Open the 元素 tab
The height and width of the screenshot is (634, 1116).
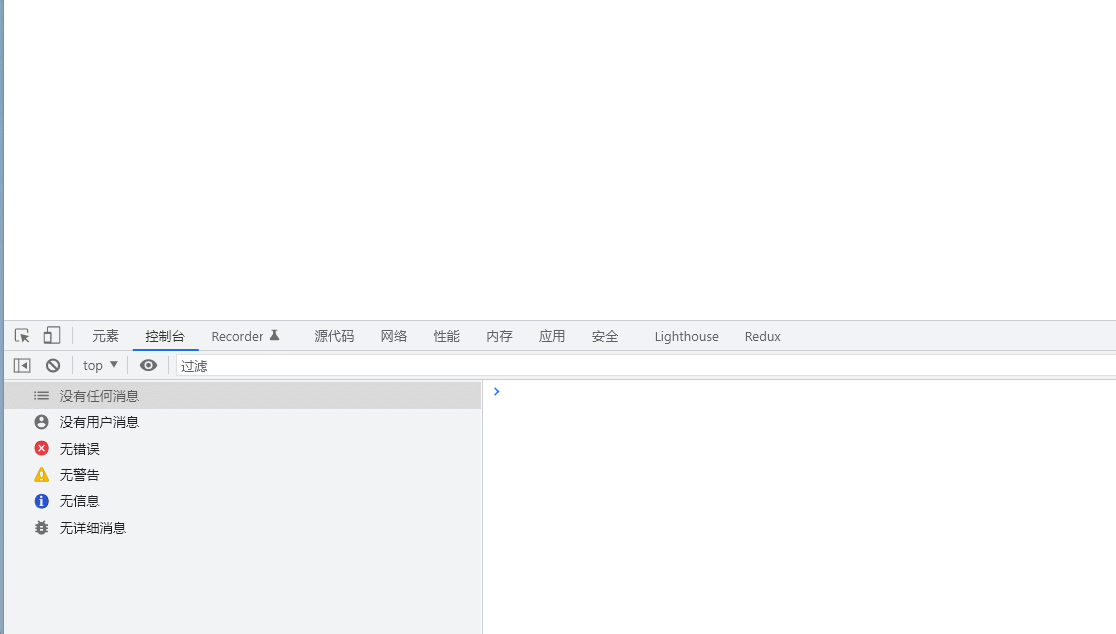[x=105, y=337]
